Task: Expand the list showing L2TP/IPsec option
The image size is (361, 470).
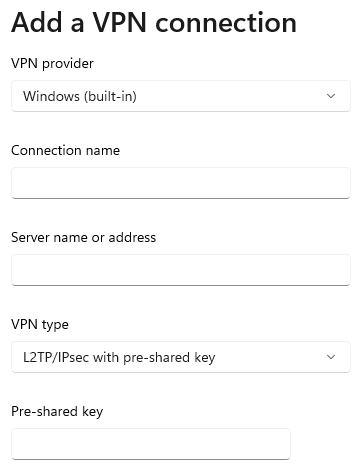Action: point(181,357)
